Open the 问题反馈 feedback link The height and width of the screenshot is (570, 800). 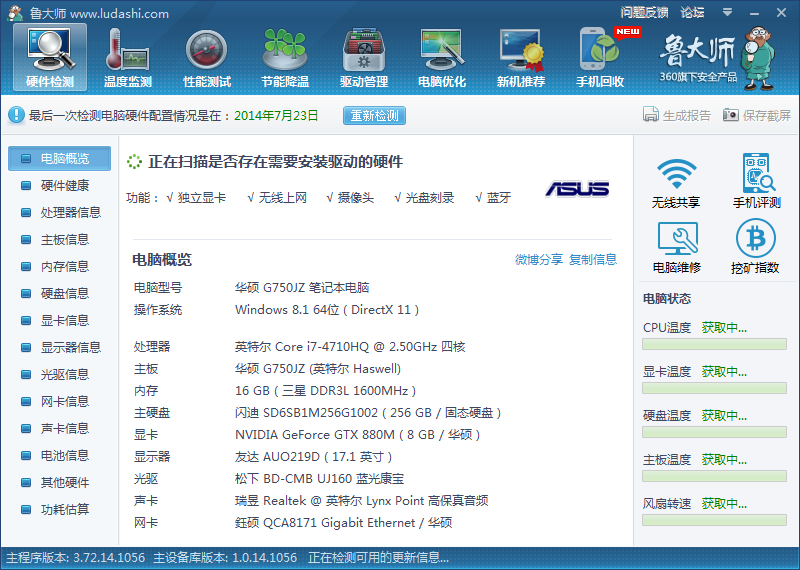point(644,12)
